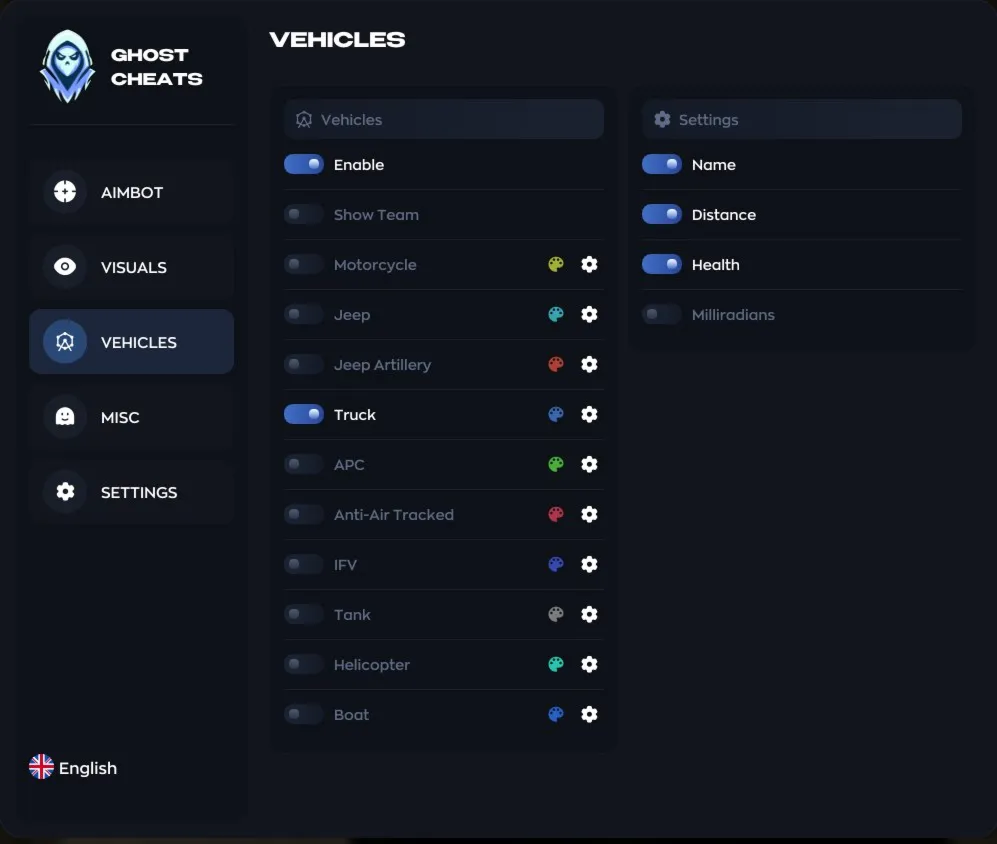Open gear settings for Jeep Artillery
The width and height of the screenshot is (997, 844).
point(589,364)
